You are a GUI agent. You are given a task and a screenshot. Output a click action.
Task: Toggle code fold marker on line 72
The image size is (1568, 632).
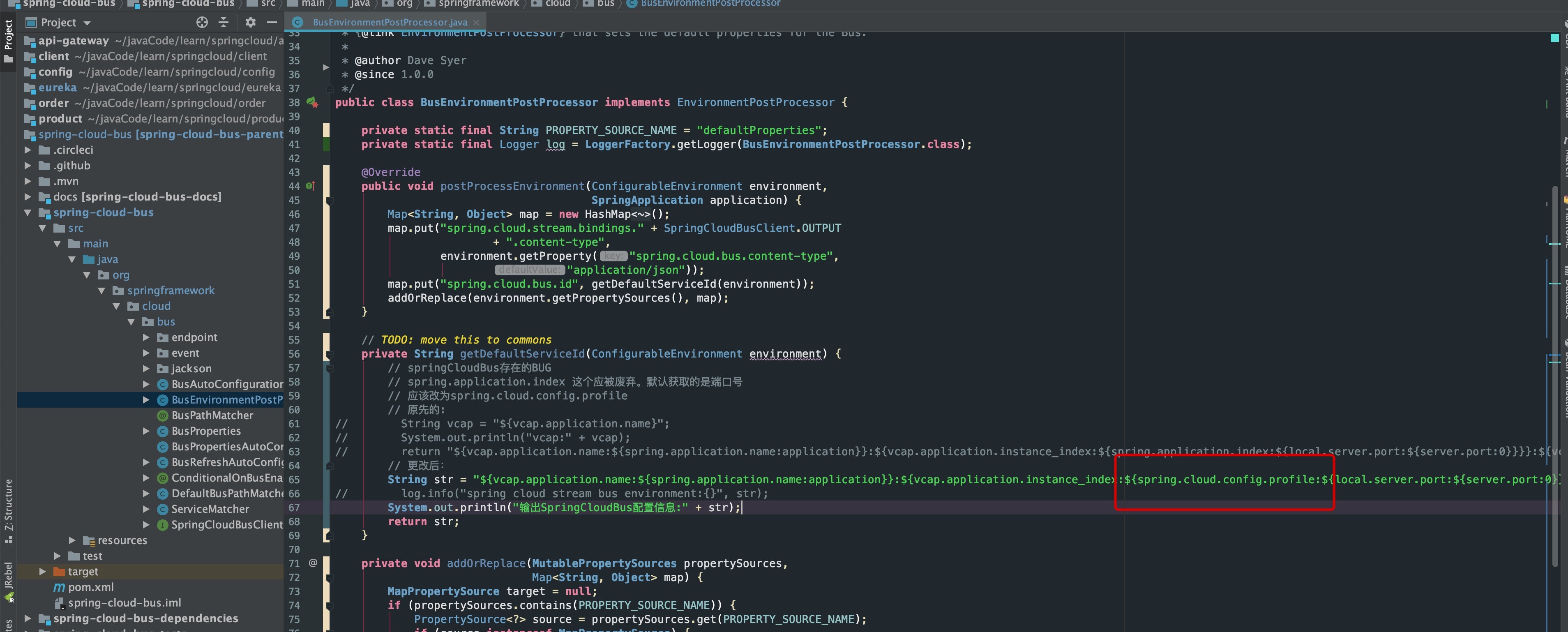[x=329, y=577]
